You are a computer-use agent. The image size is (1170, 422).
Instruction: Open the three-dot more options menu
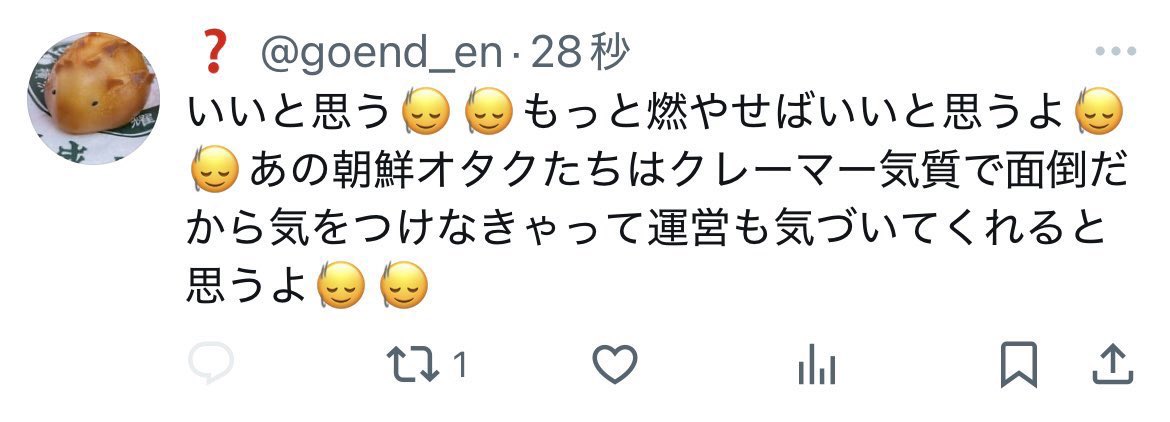[1116, 51]
